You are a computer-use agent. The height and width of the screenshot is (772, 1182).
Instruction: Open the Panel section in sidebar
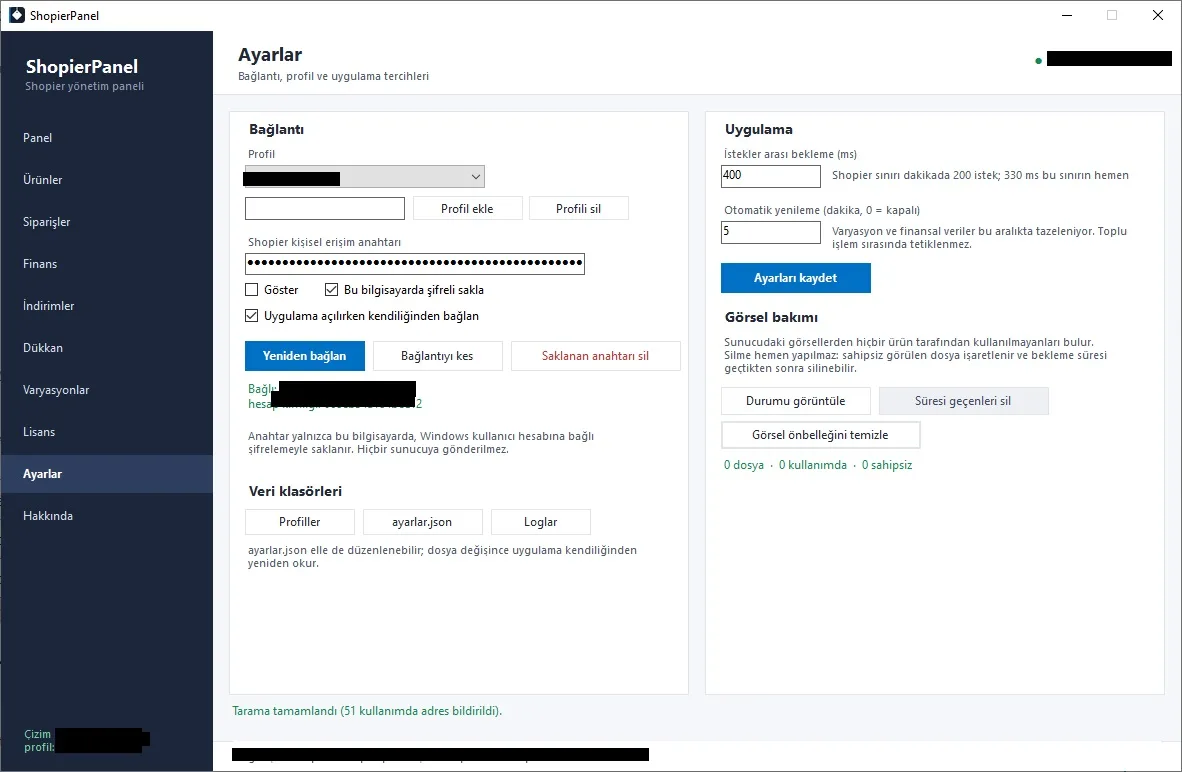click(x=106, y=138)
